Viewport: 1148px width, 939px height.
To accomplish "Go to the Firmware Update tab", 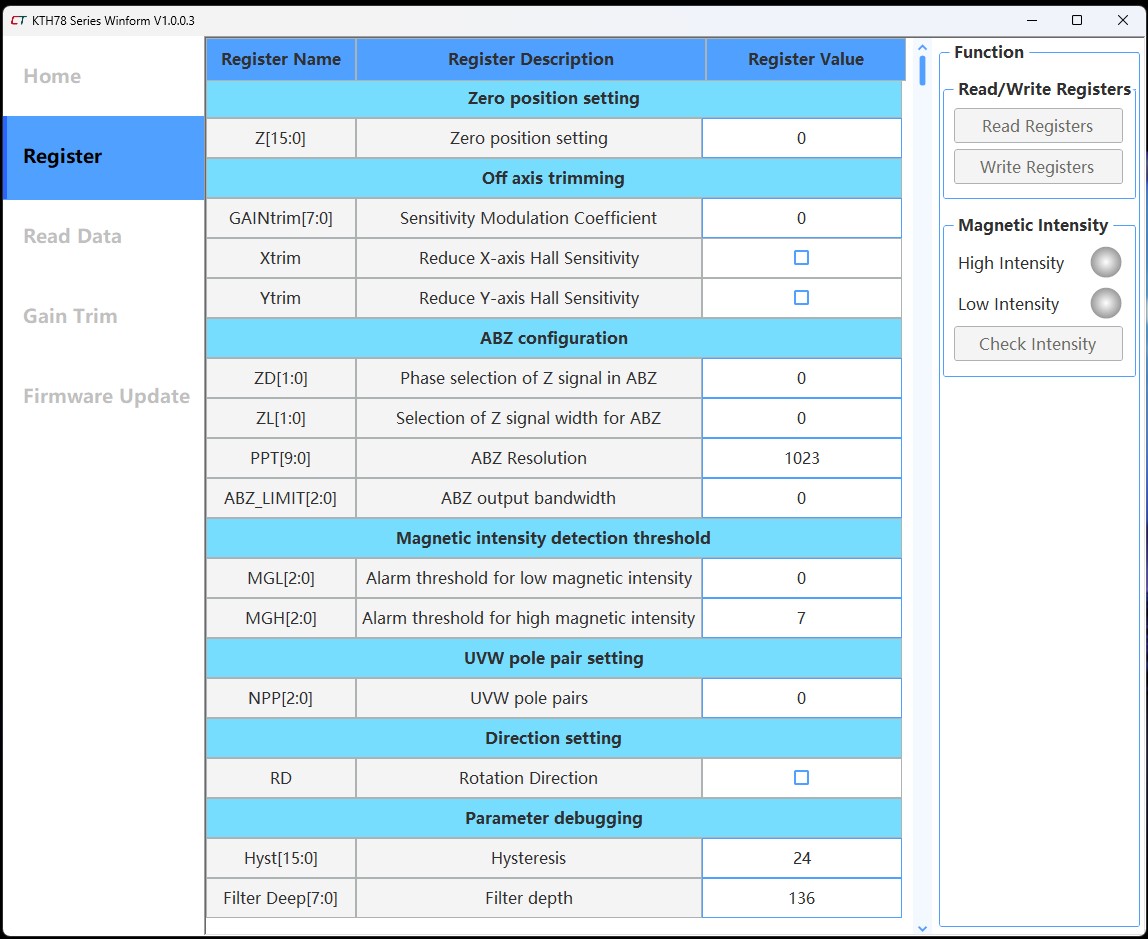I will (x=106, y=397).
